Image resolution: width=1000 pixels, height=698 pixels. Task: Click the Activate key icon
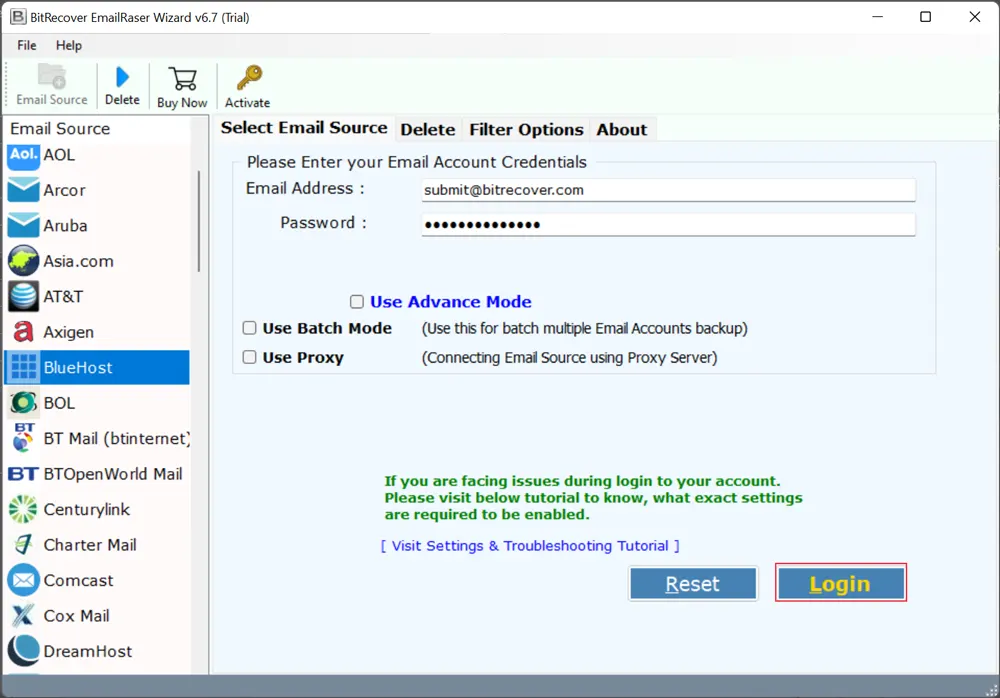[249, 78]
